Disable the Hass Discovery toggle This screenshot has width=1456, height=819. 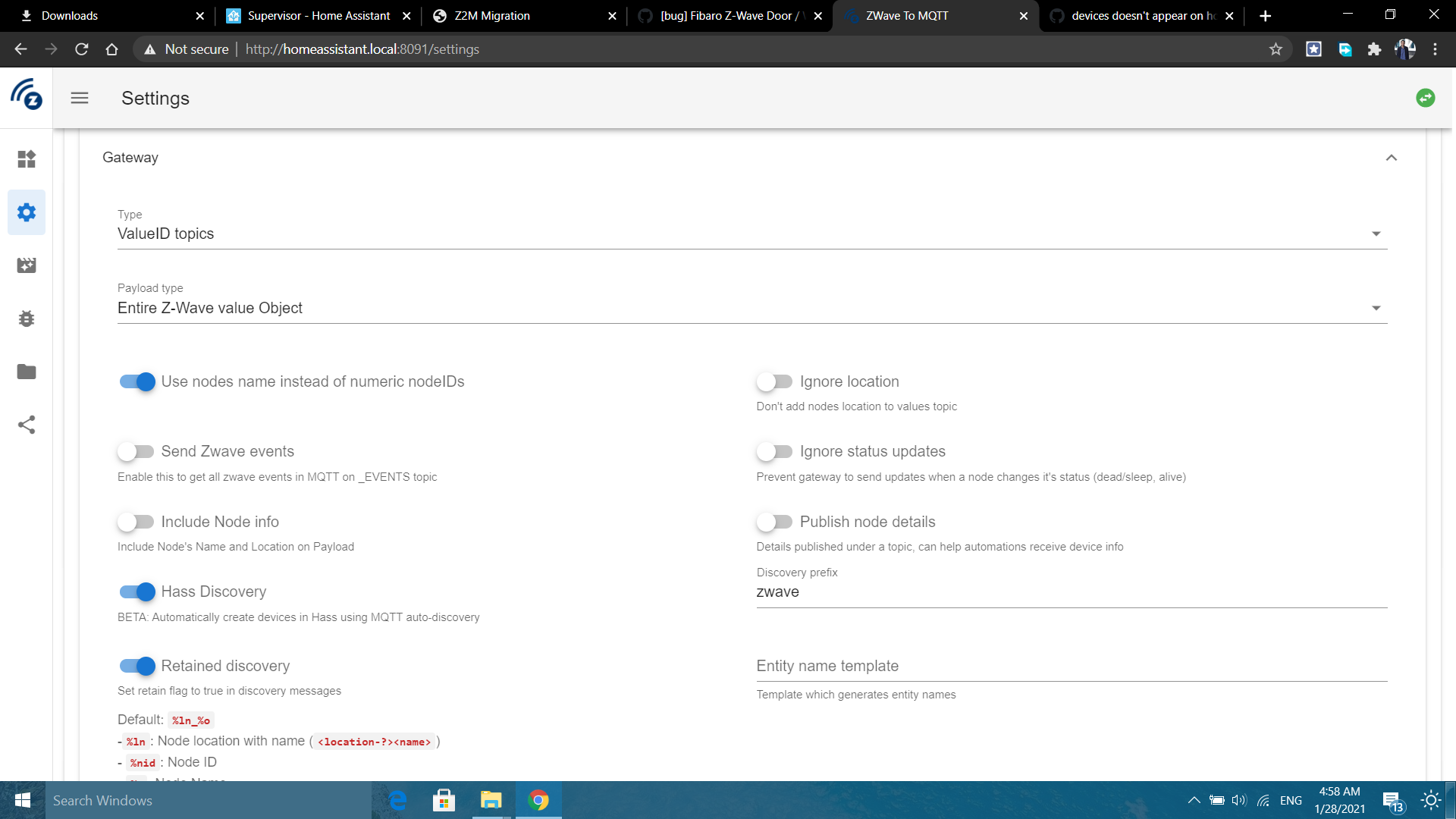[x=136, y=591]
